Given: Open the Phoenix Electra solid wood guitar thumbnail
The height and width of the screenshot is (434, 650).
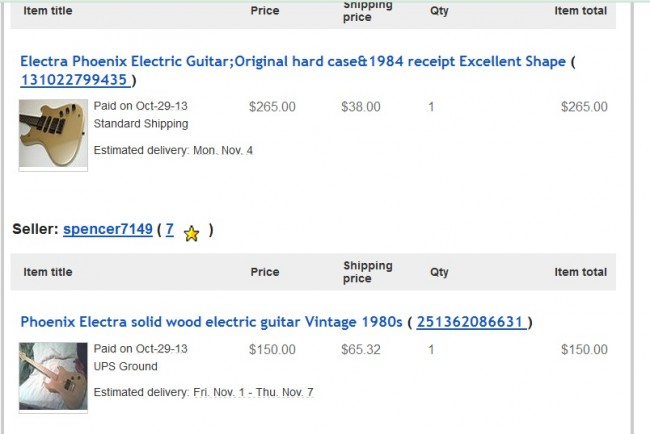Looking at the screenshot, I should pos(53,376).
